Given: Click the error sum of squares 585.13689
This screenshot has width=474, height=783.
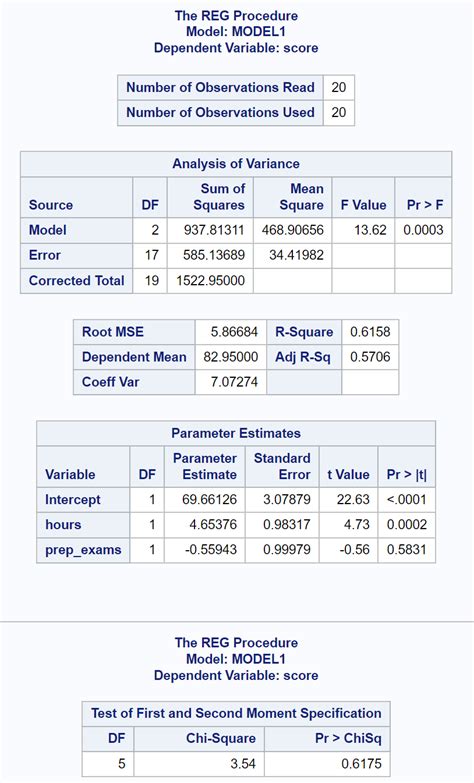Looking at the screenshot, I should point(214,255).
